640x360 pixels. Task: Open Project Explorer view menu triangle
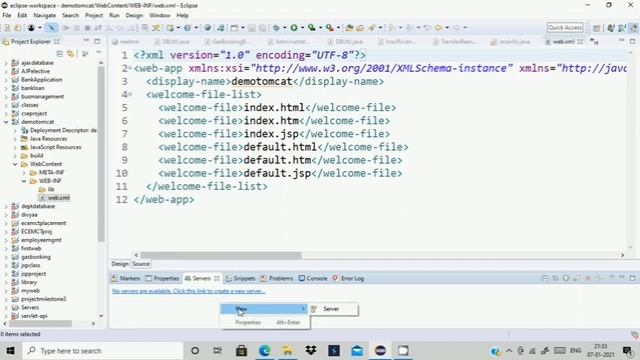coord(98,53)
